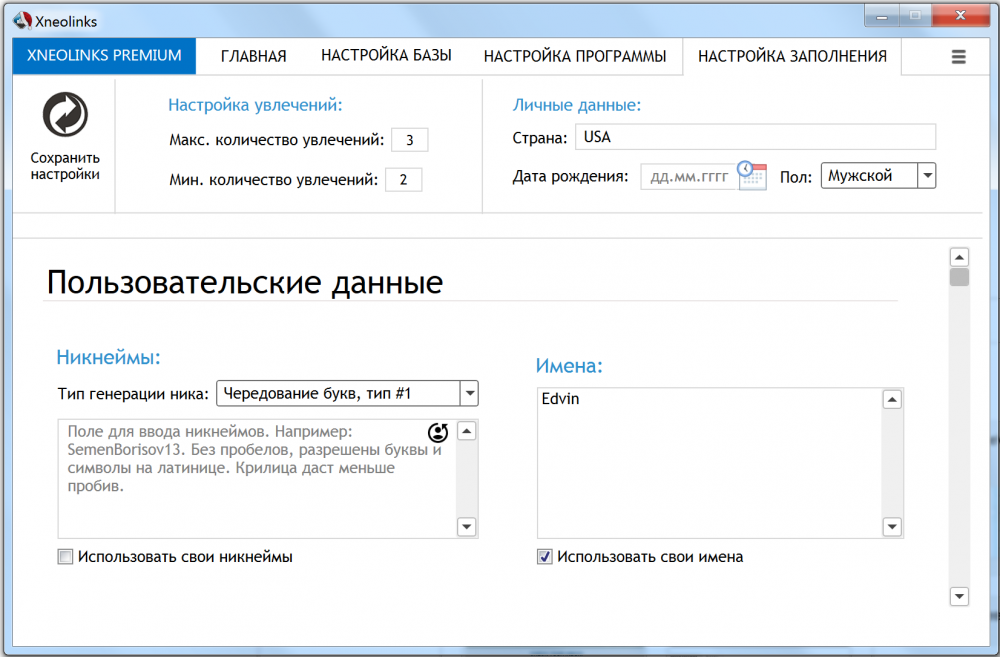Click names box scroll down arrow
This screenshot has height=657, width=1000.
pyautogui.click(x=892, y=527)
